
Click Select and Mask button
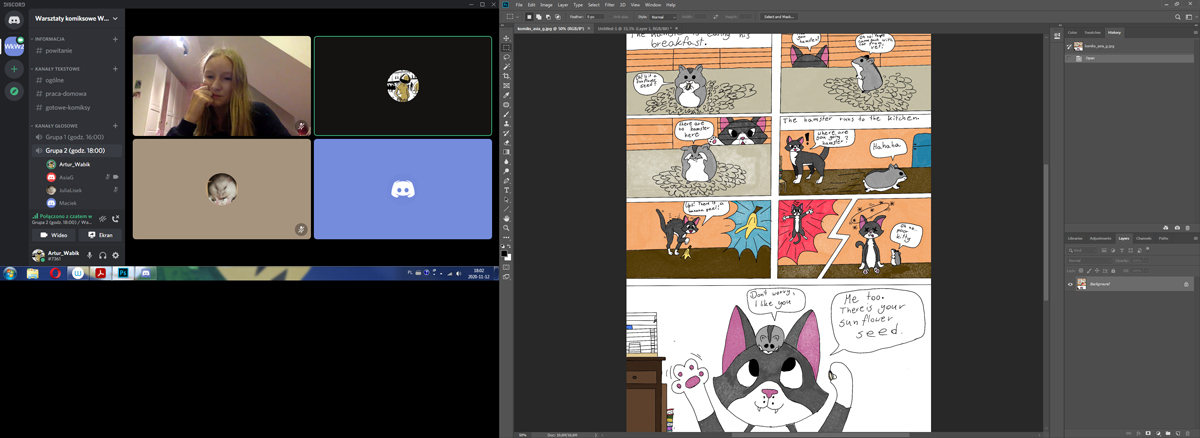pyautogui.click(x=777, y=17)
